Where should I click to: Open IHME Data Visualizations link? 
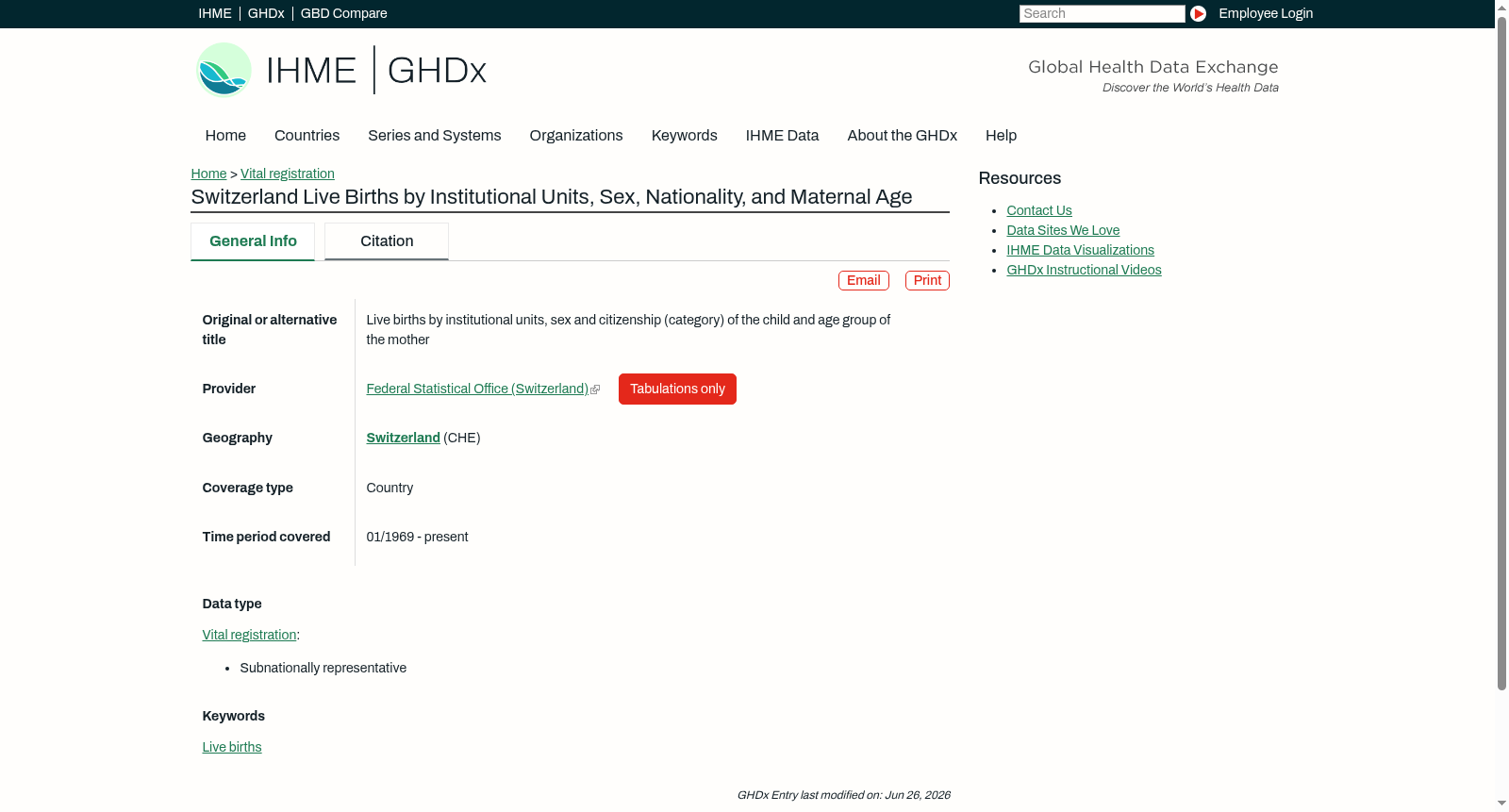1080,251
